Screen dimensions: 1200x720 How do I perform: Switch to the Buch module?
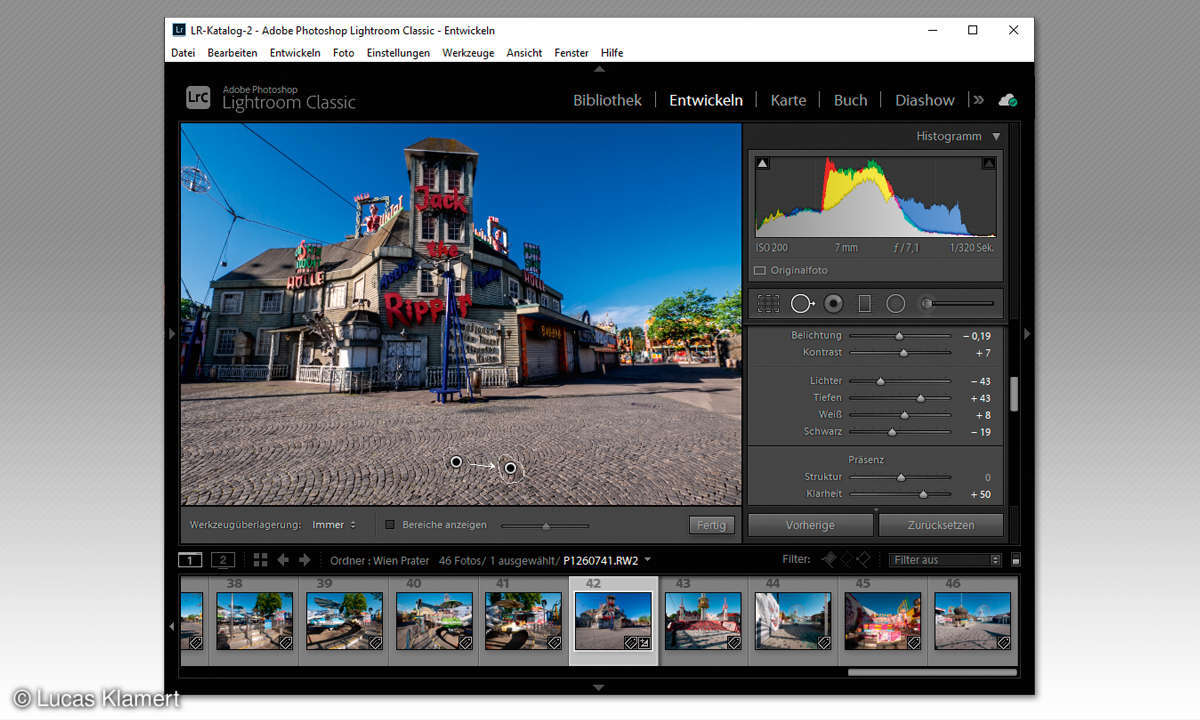(x=850, y=100)
